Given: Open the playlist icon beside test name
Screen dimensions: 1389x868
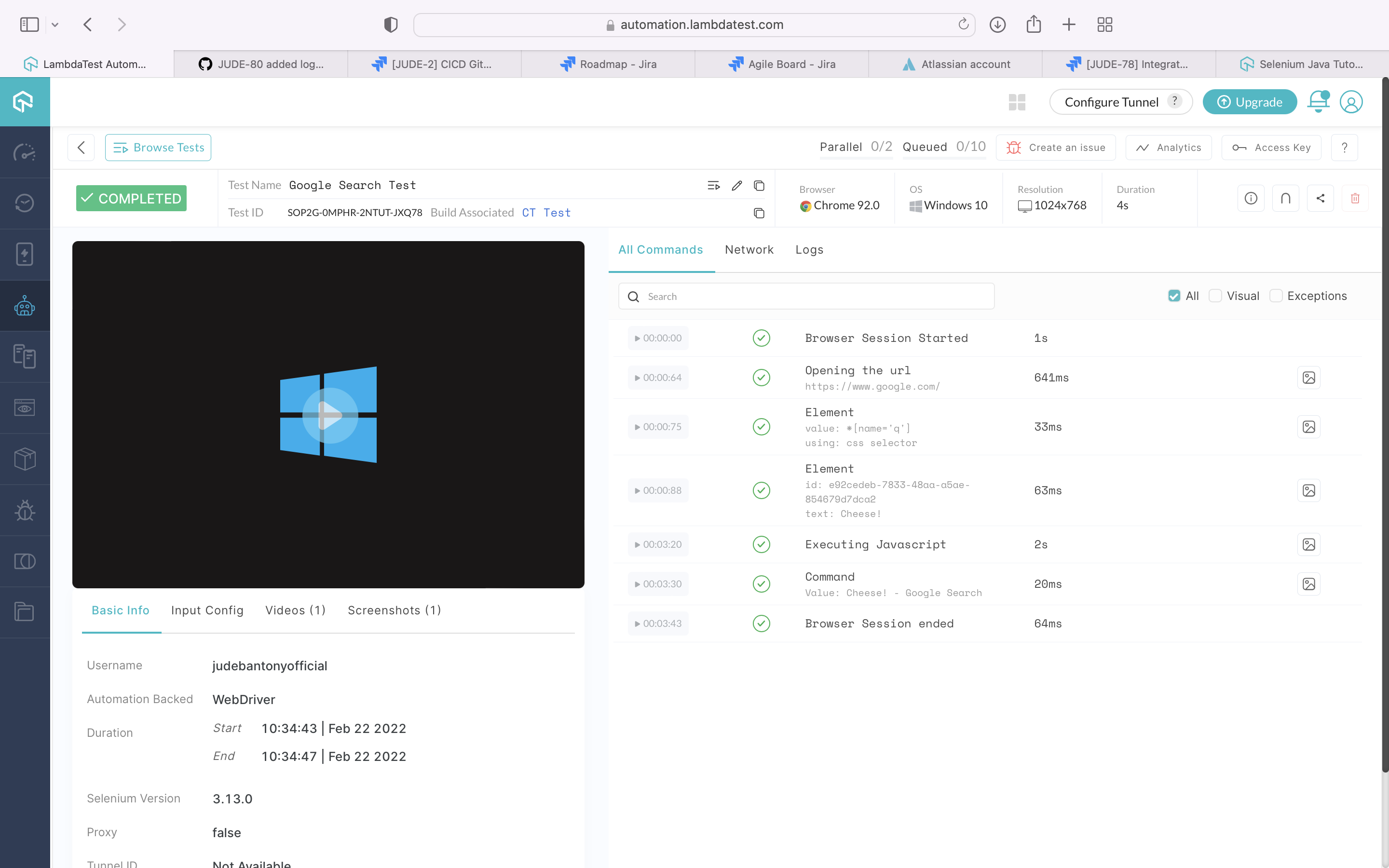Looking at the screenshot, I should click(713, 186).
